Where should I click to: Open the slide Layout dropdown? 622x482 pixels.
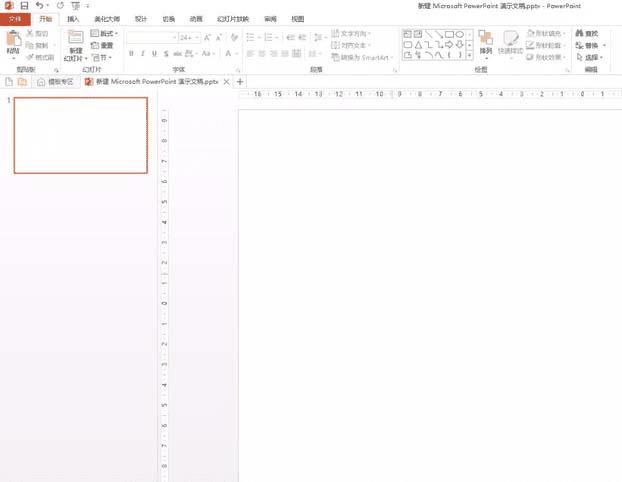pyautogui.click(x=104, y=33)
